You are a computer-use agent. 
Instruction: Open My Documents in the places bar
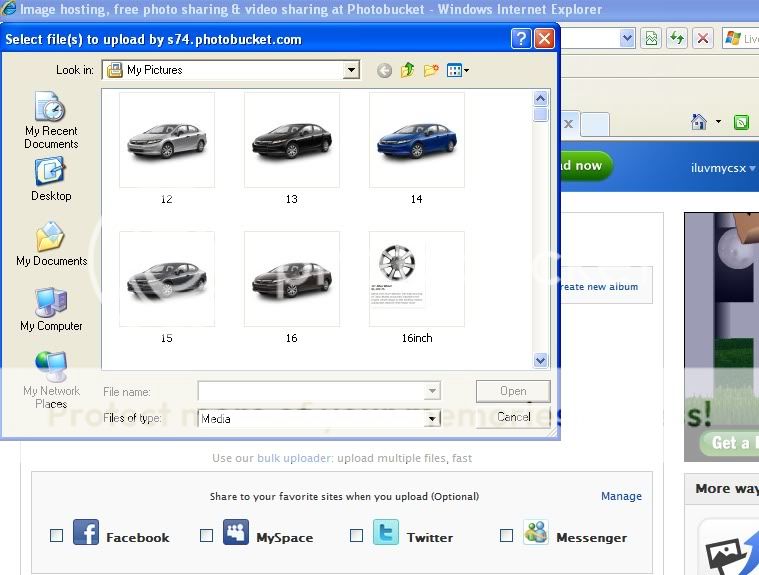(51, 245)
